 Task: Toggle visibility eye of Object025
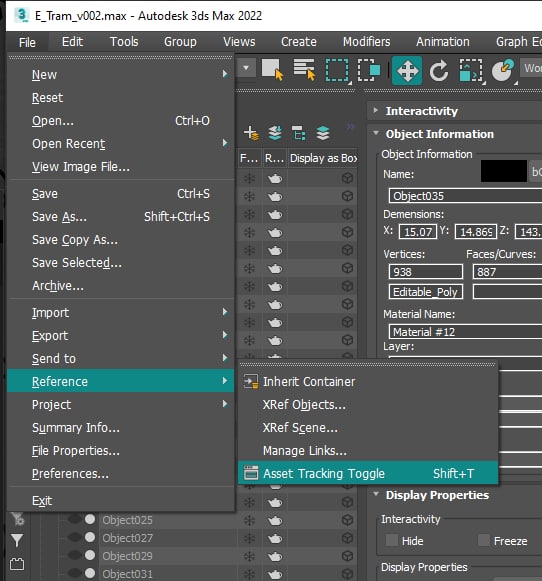75,519
